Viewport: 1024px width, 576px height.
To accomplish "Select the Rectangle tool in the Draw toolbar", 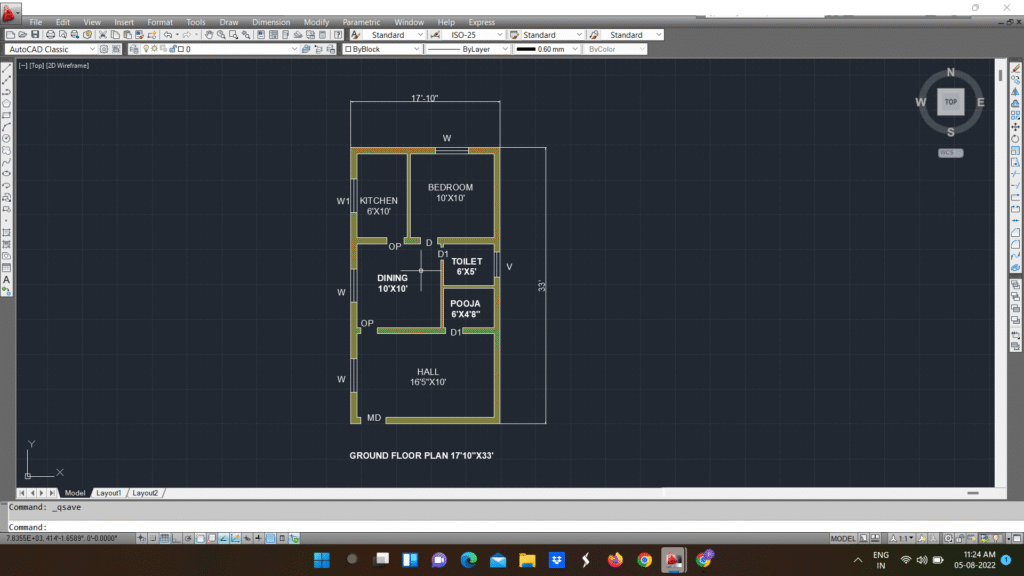I will [7, 115].
